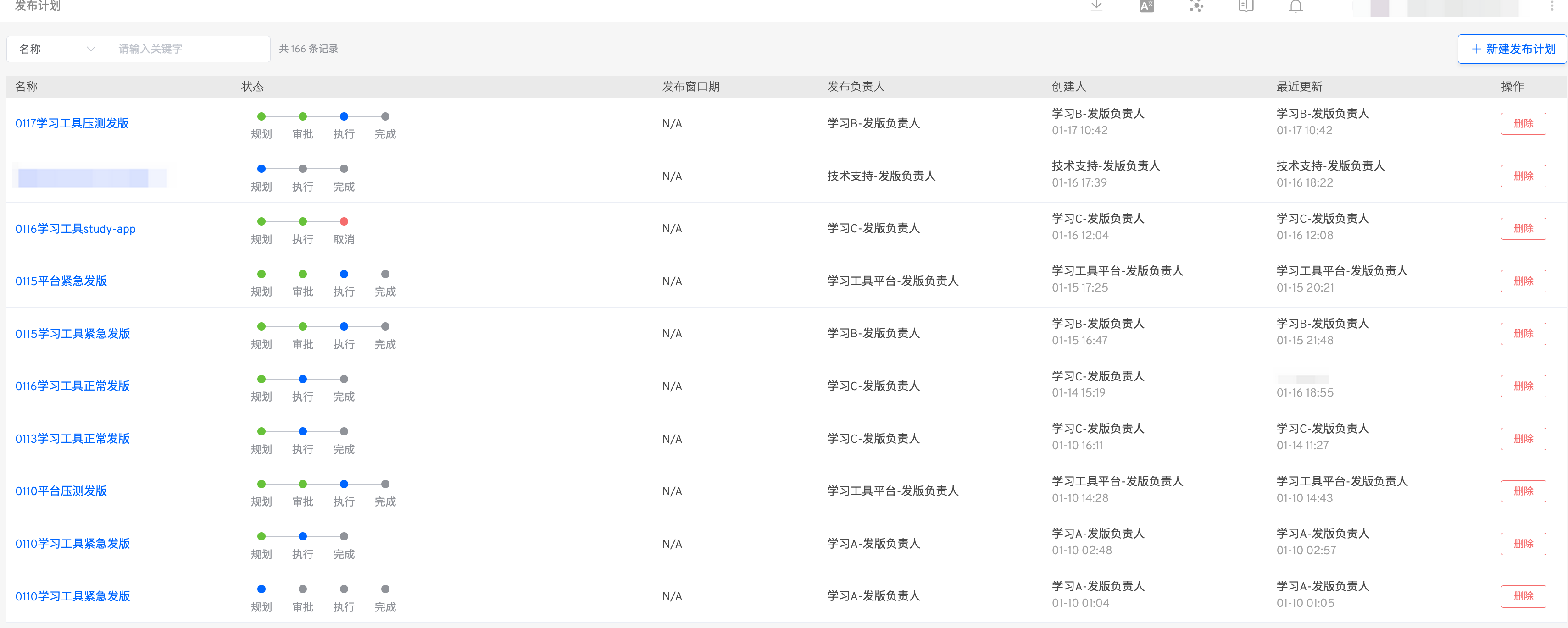Open 0113学习工具正常发版 plan

coord(72,438)
